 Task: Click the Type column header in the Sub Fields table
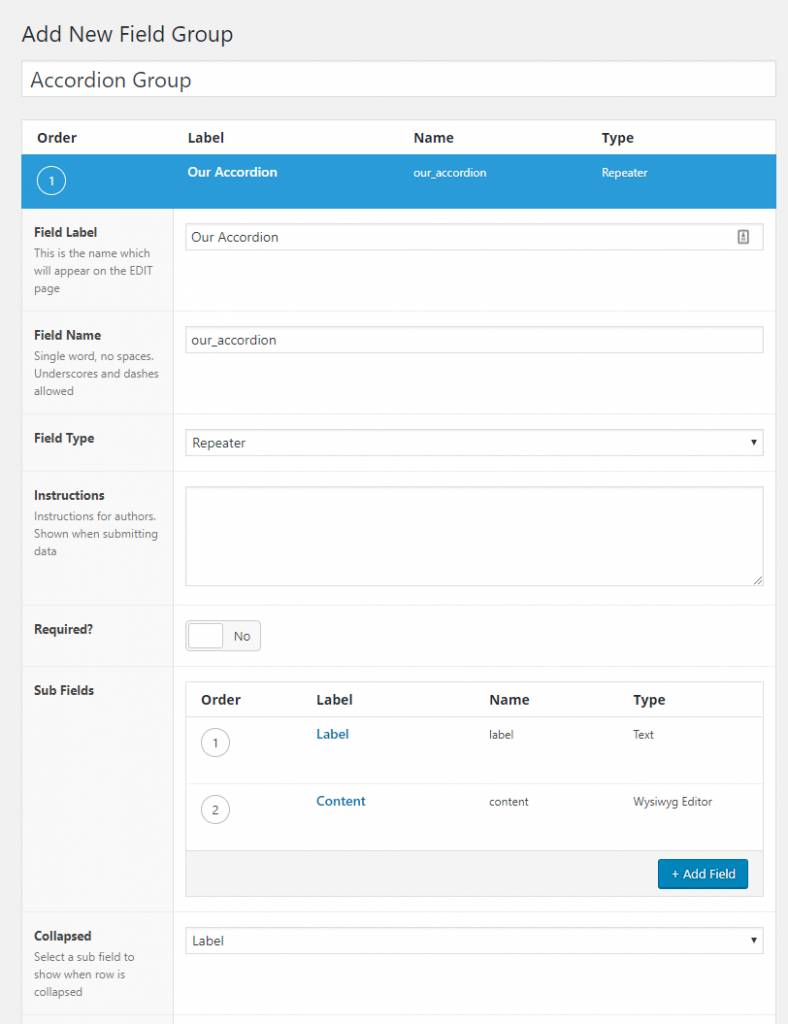649,699
